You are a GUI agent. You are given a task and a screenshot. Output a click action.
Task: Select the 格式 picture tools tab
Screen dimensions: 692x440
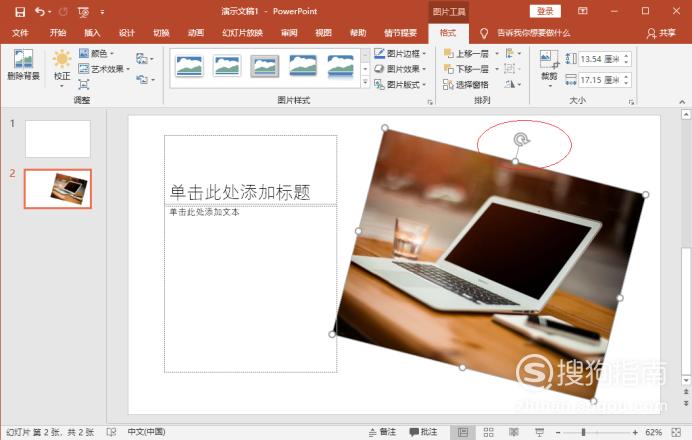[x=448, y=33]
